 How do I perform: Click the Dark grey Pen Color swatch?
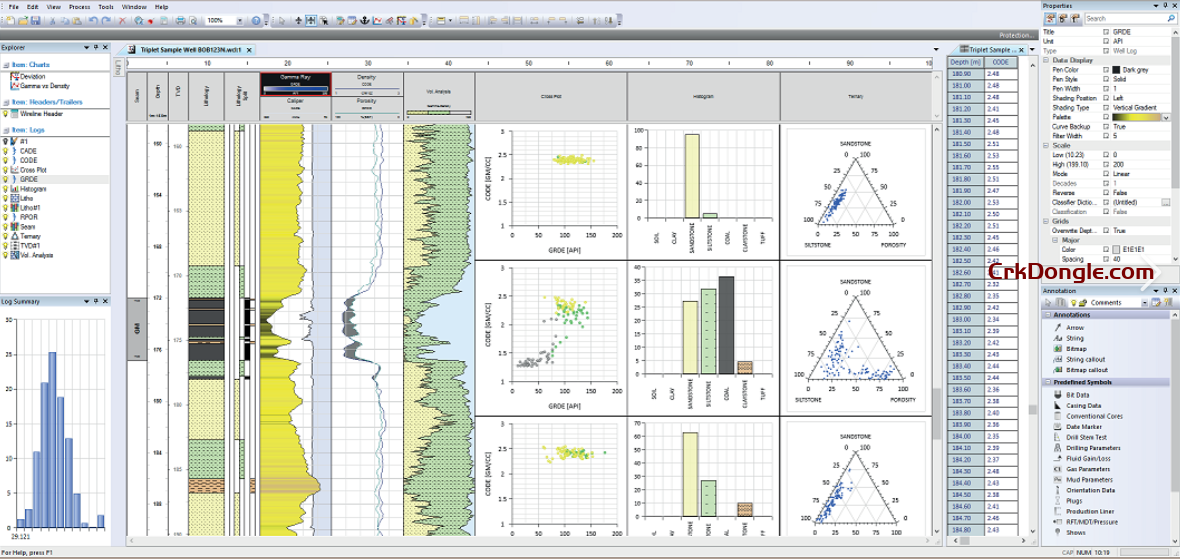(1117, 69)
